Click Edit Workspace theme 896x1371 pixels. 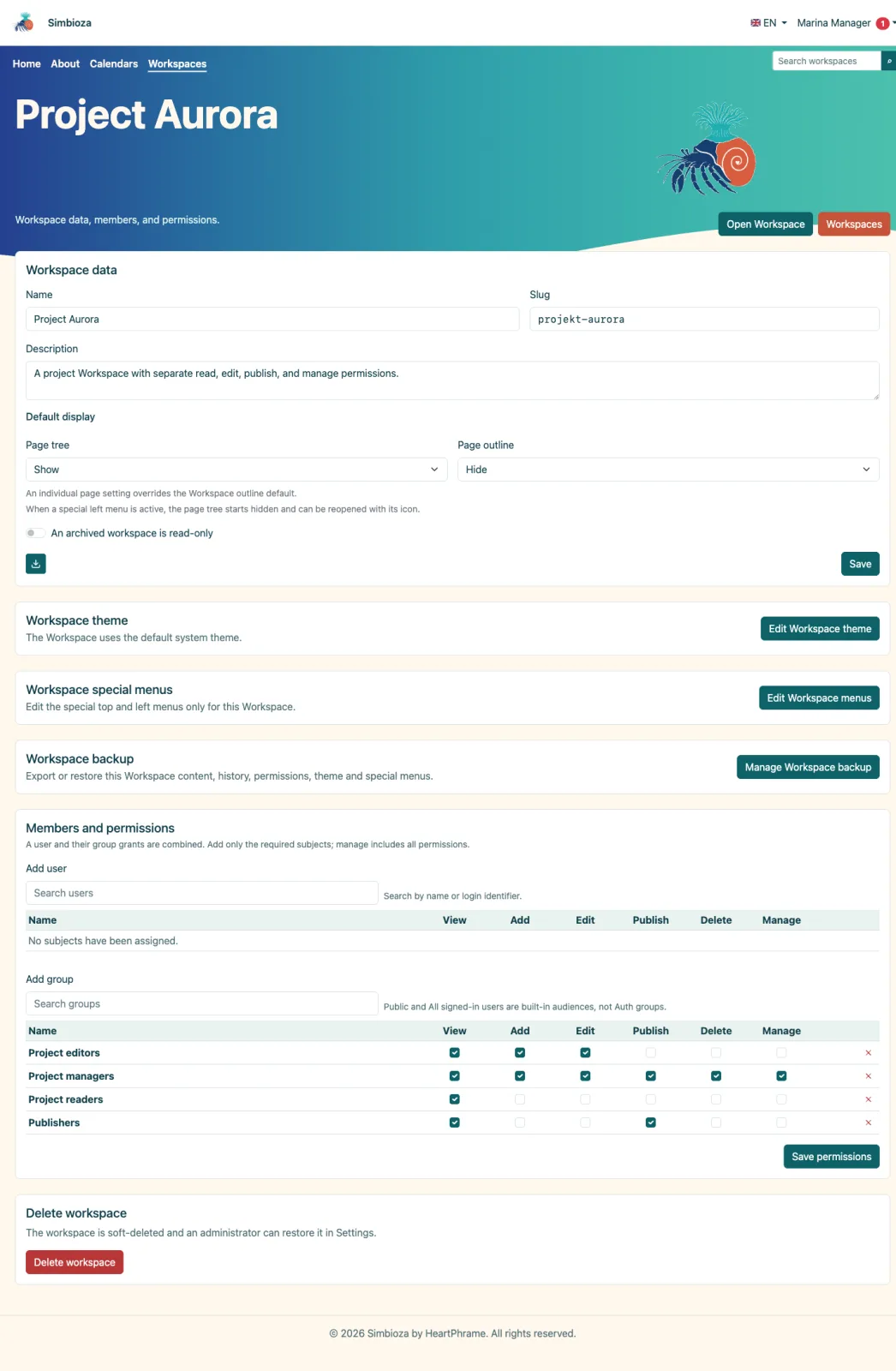click(x=820, y=629)
